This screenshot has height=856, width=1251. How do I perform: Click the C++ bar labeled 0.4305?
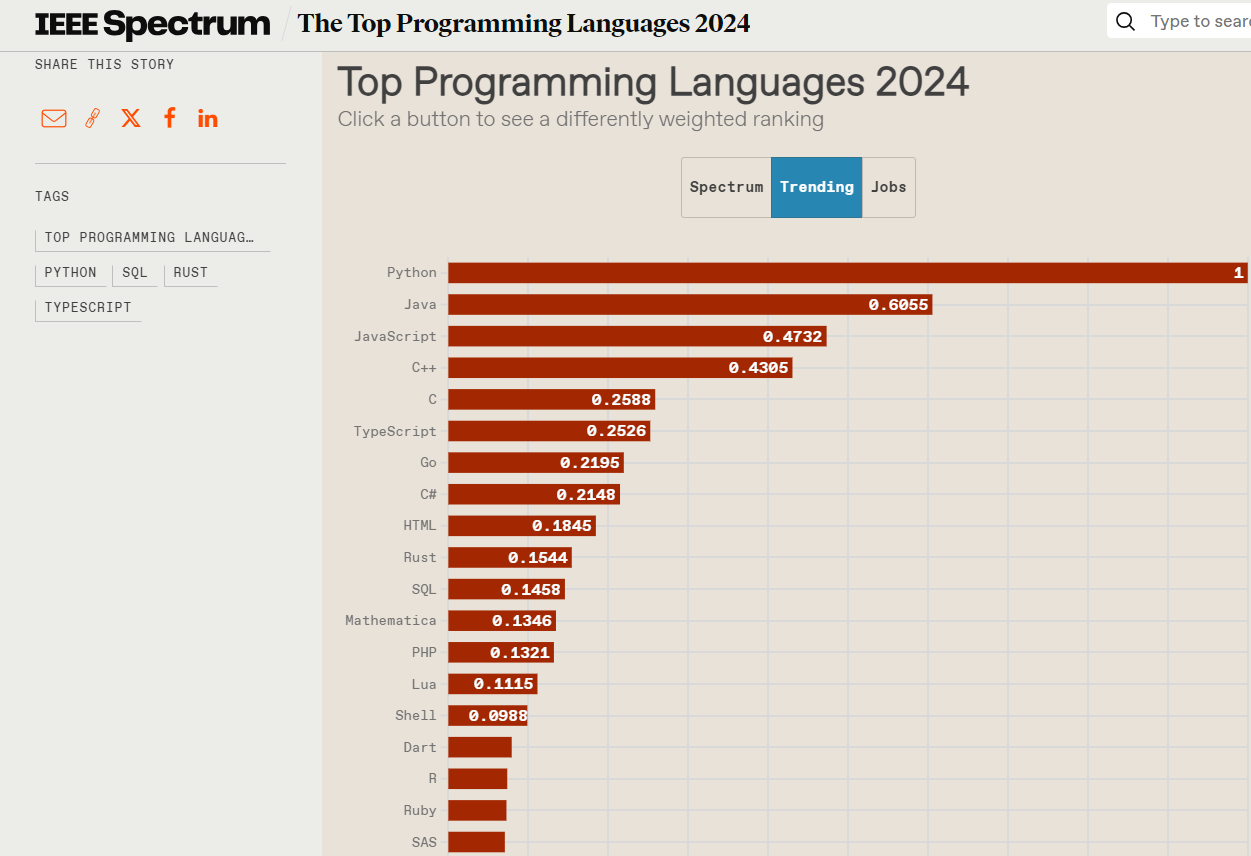(x=620, y=368)
